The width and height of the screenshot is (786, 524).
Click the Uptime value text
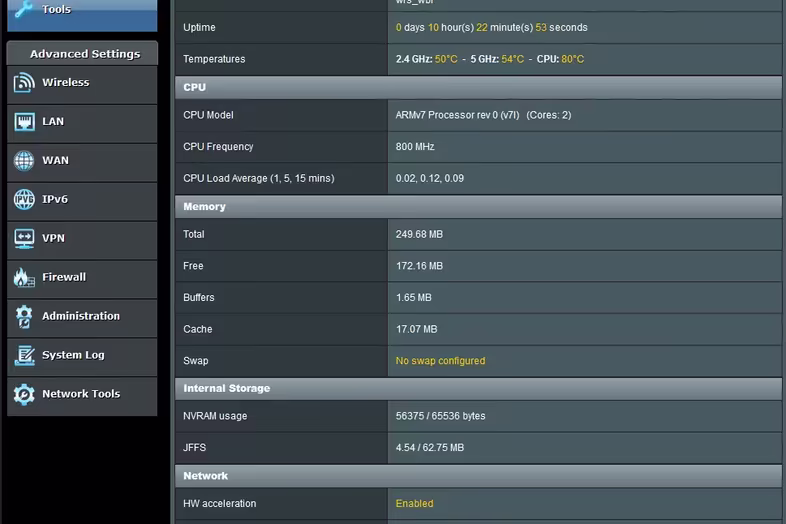(x=491, y=28)
